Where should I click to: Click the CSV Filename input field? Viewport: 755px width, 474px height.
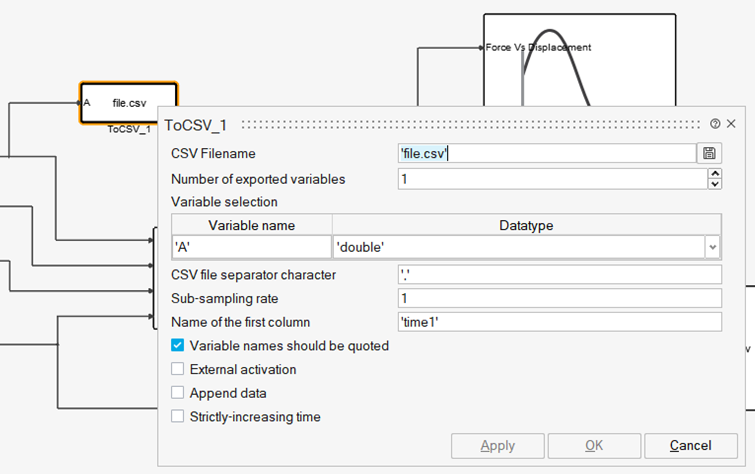pyautogui.click(x=546, y=153)
